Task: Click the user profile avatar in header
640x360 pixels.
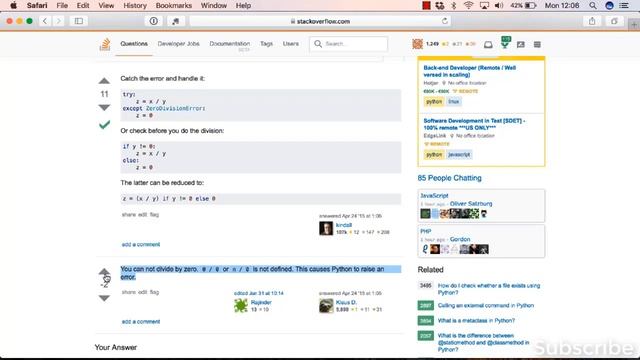Action: [418, 44]
